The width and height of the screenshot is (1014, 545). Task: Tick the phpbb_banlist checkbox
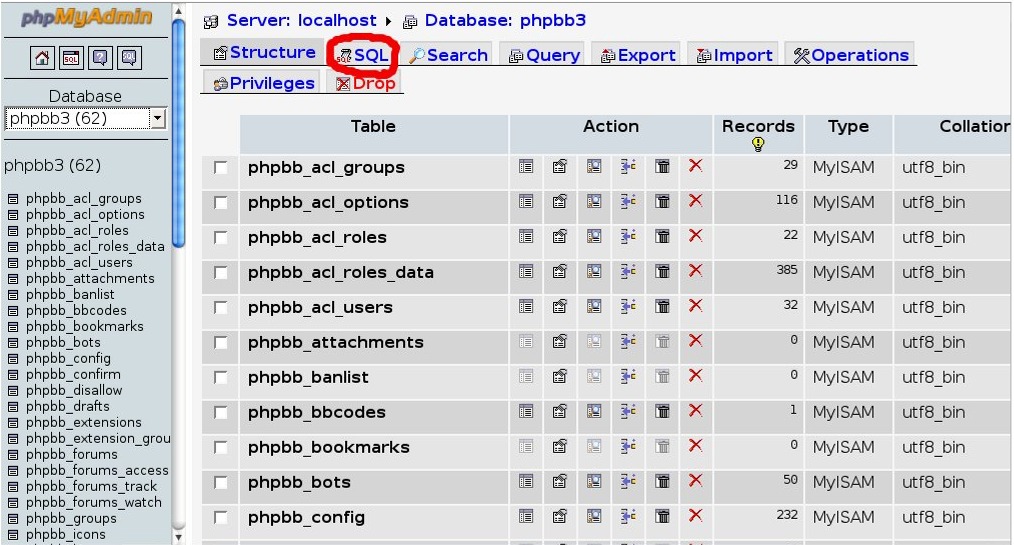point(221,378)
